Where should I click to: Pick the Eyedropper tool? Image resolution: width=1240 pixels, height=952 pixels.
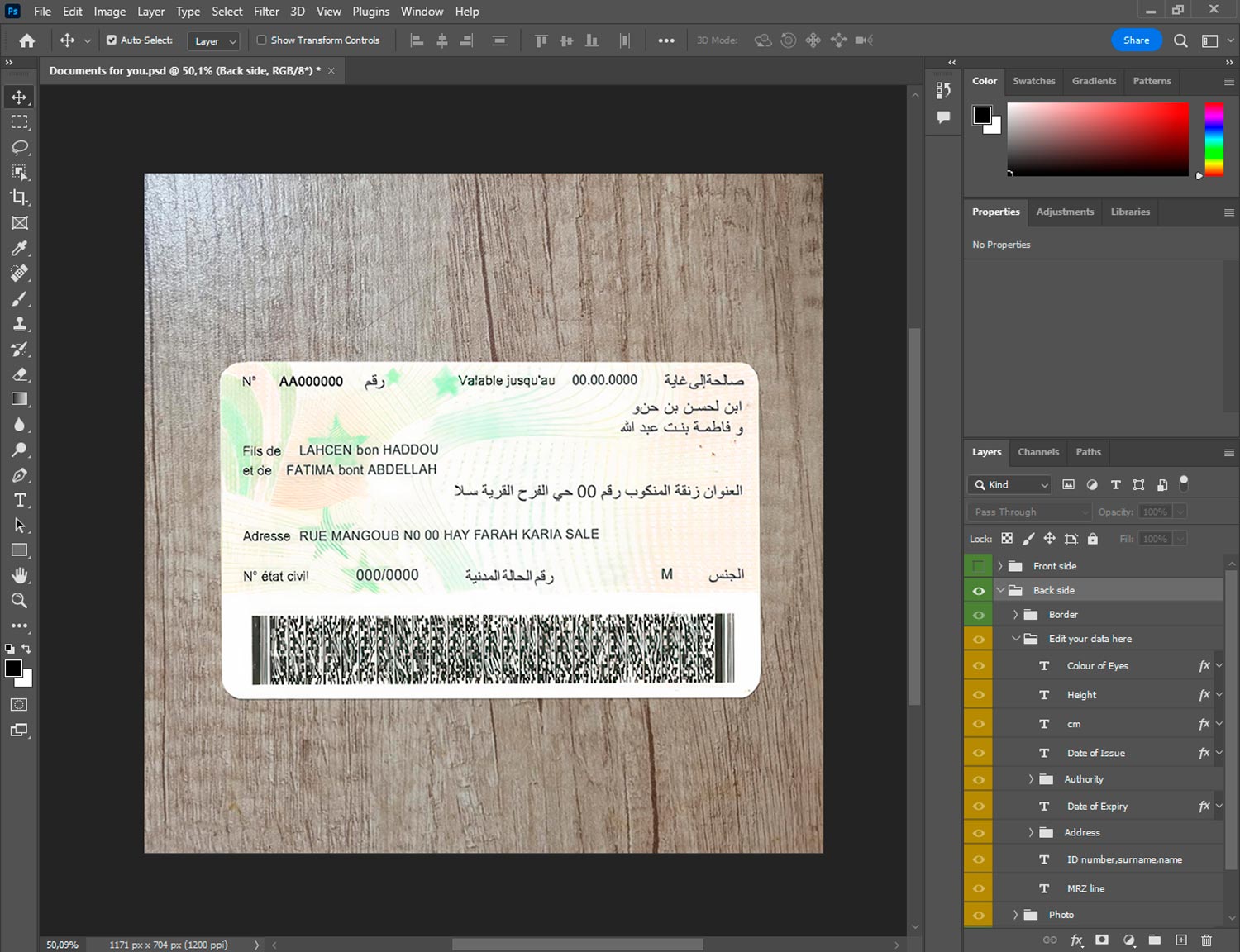click(x=20, y=248)
